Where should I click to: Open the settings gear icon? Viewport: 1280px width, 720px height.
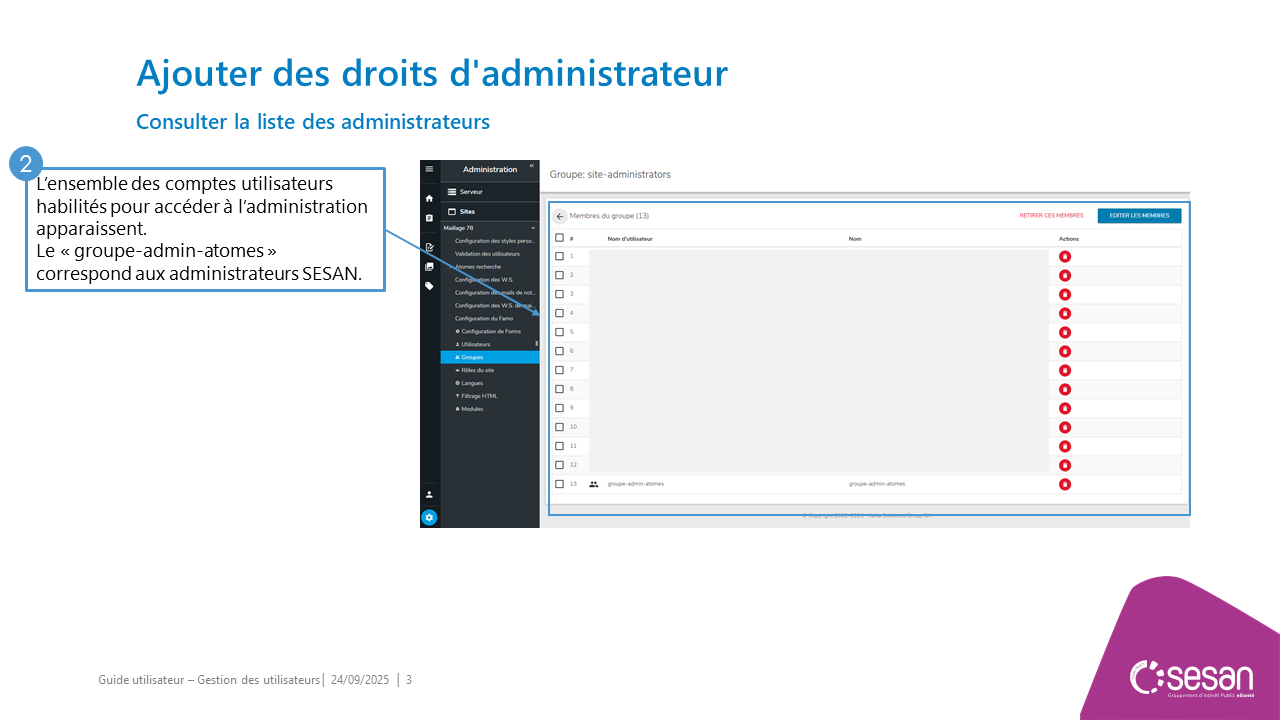[429, 517]
